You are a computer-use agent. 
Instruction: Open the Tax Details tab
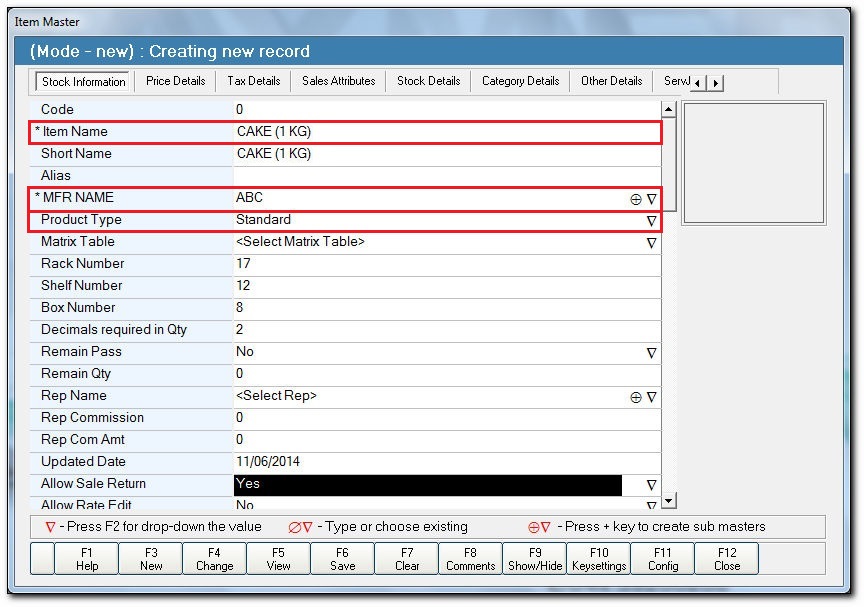coord(254,81)
